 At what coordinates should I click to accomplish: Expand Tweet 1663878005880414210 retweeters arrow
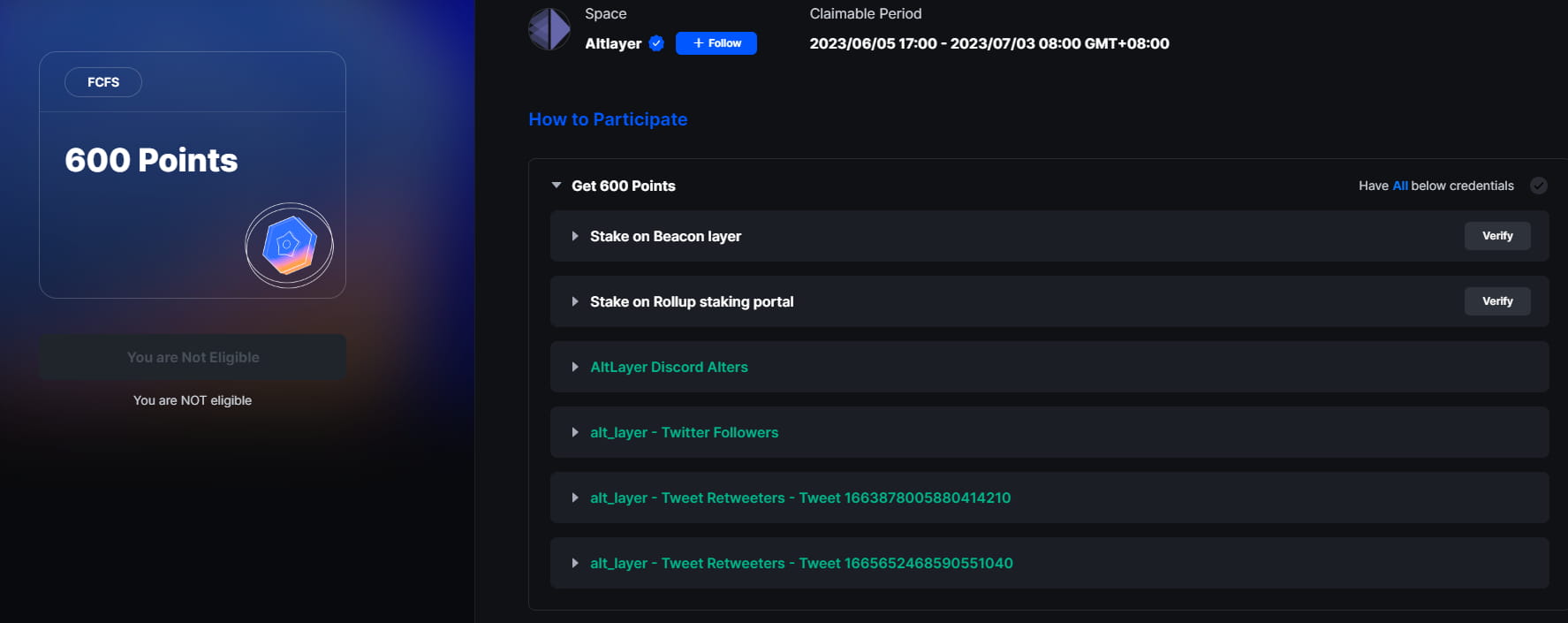(575, 498)
